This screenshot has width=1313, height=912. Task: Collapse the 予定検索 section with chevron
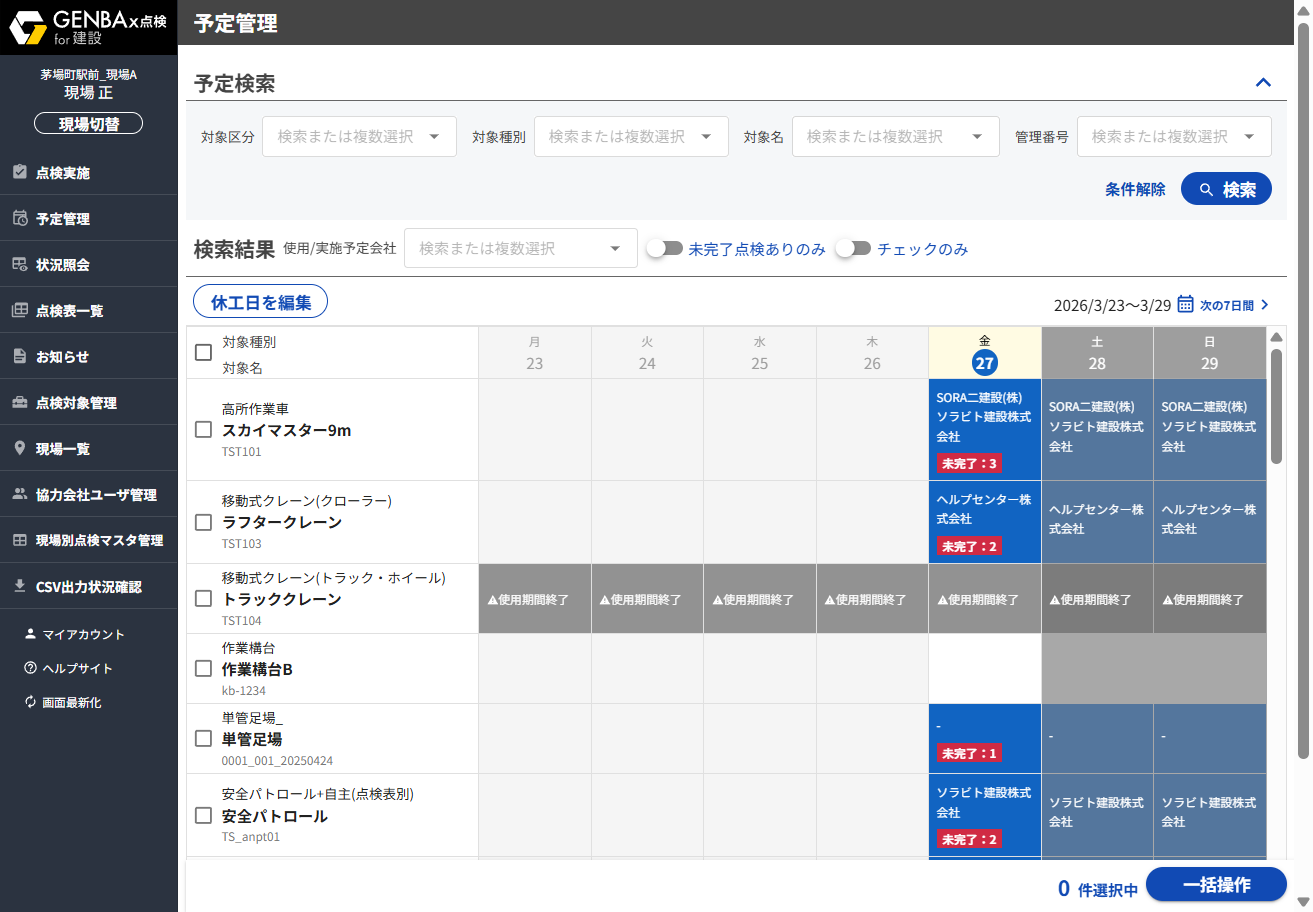[1263, 82]
